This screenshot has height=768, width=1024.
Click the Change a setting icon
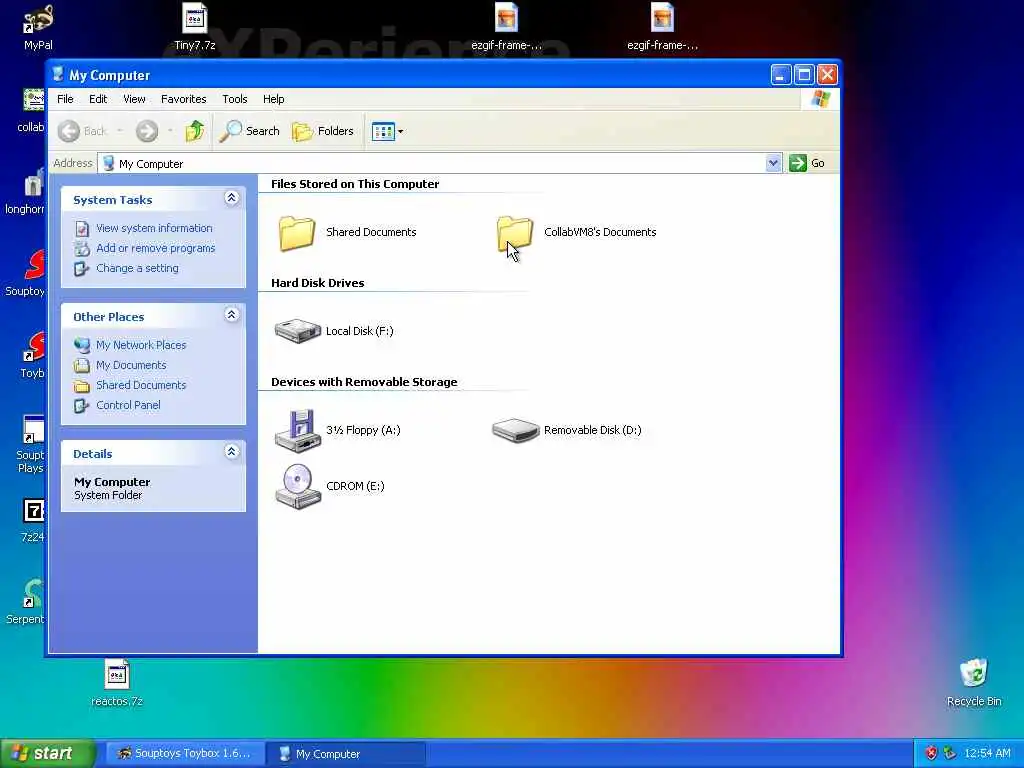tap(82, 268)
